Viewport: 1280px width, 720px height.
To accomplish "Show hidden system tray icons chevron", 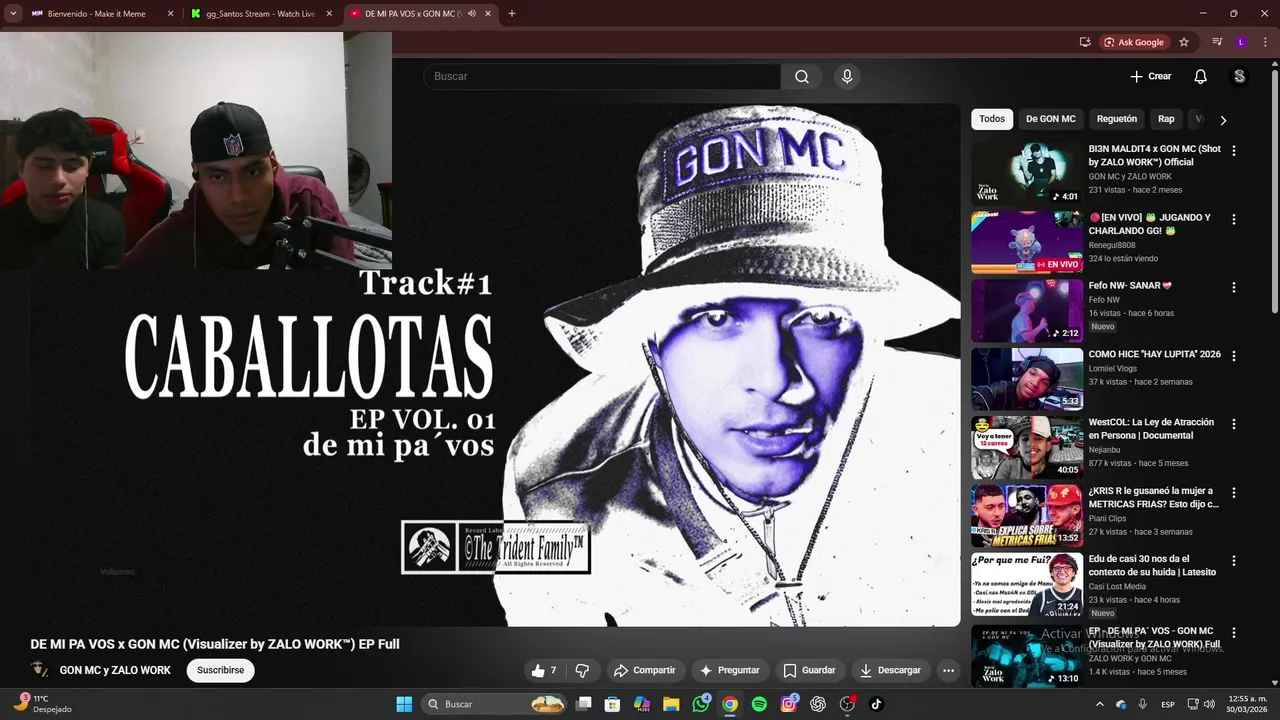I will [1100, 704].
